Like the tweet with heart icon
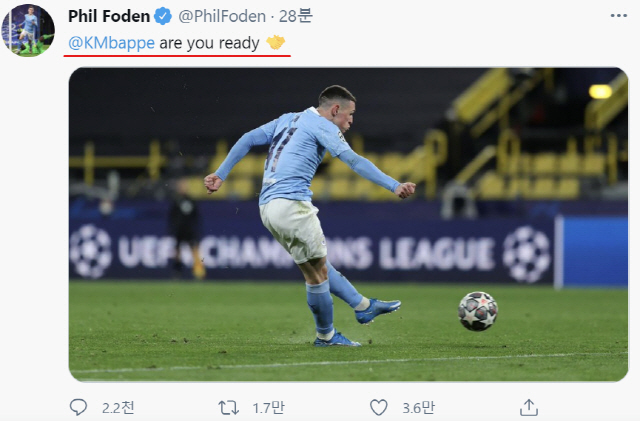Screen dimensions: 640x421 (x=378, y=407)
